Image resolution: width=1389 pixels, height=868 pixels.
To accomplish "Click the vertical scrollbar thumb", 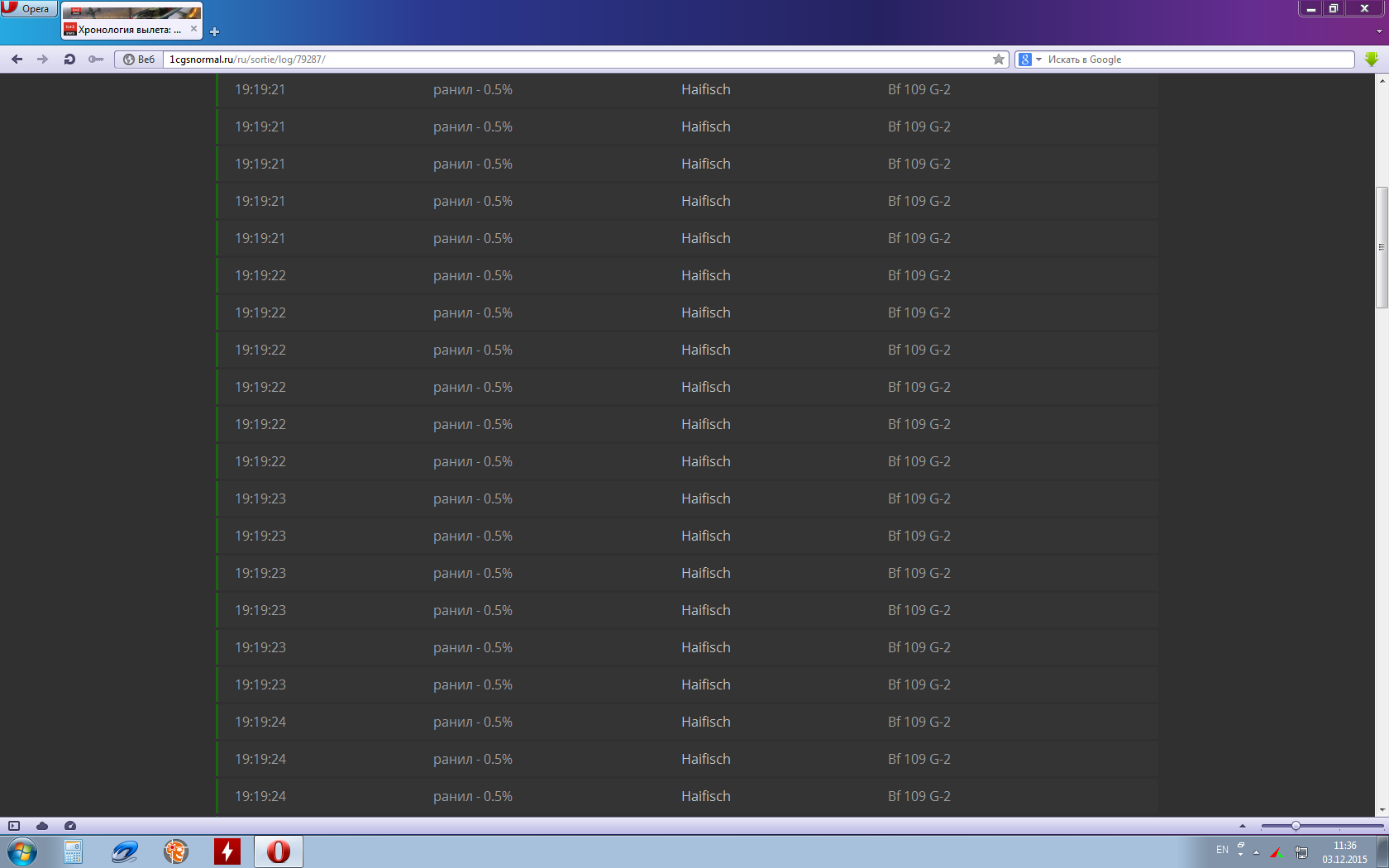I will [x=1382, y=248].
